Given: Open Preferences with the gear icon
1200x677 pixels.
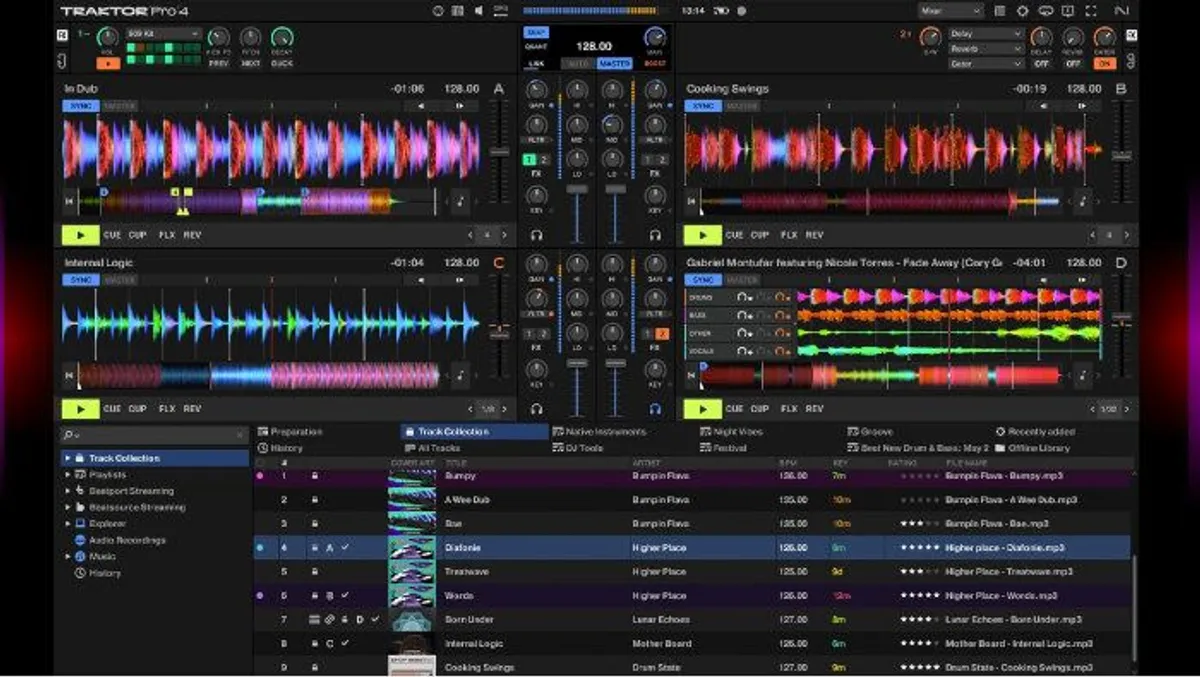Looking at the screenshot, I should click(1022, 10).
